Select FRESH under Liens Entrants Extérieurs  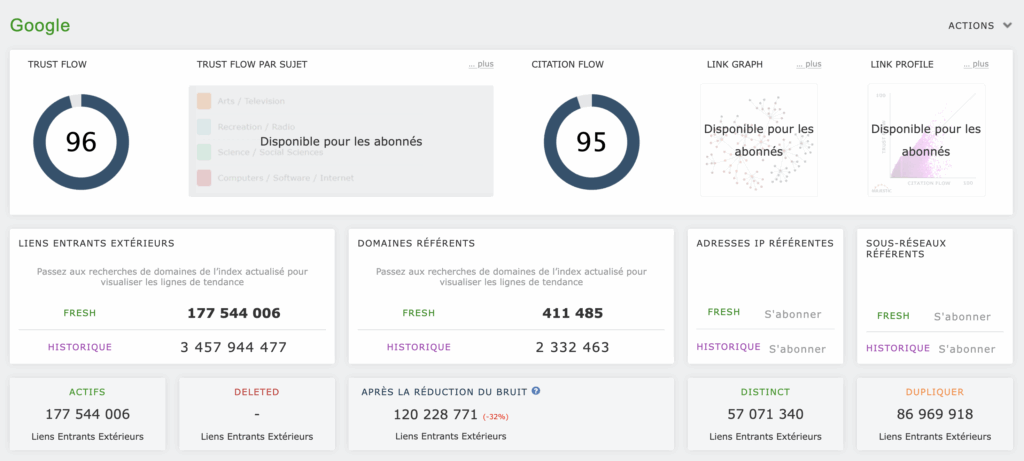point(80,313)
